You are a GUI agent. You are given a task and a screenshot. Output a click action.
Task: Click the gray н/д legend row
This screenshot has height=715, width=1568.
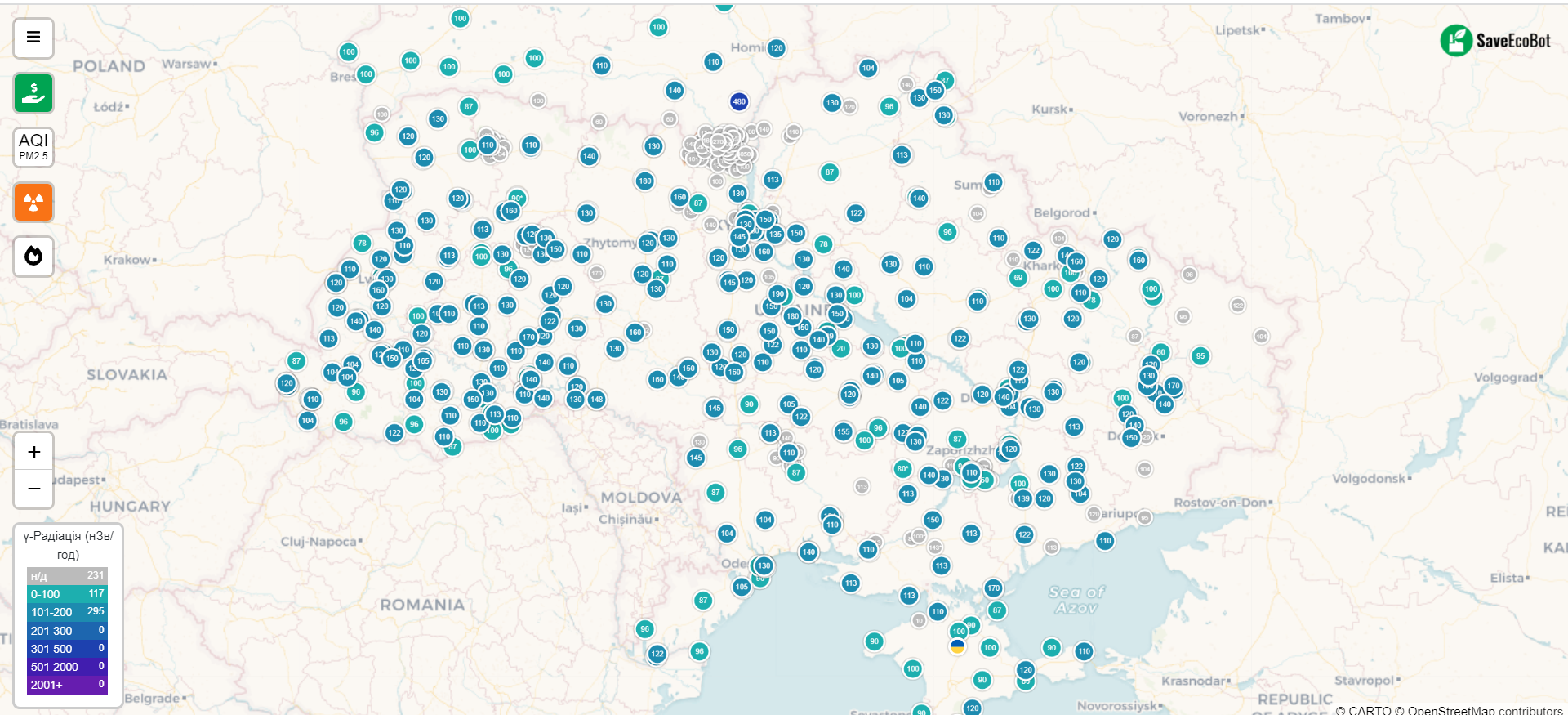(67, 576)
